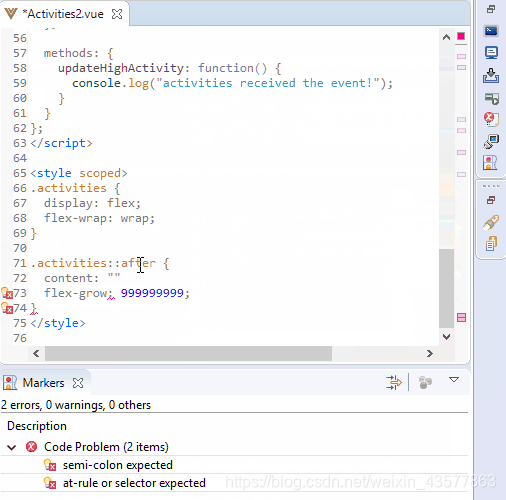
Task: Click the Markers filter/configure columns icon
Action: tap(394, 383)
